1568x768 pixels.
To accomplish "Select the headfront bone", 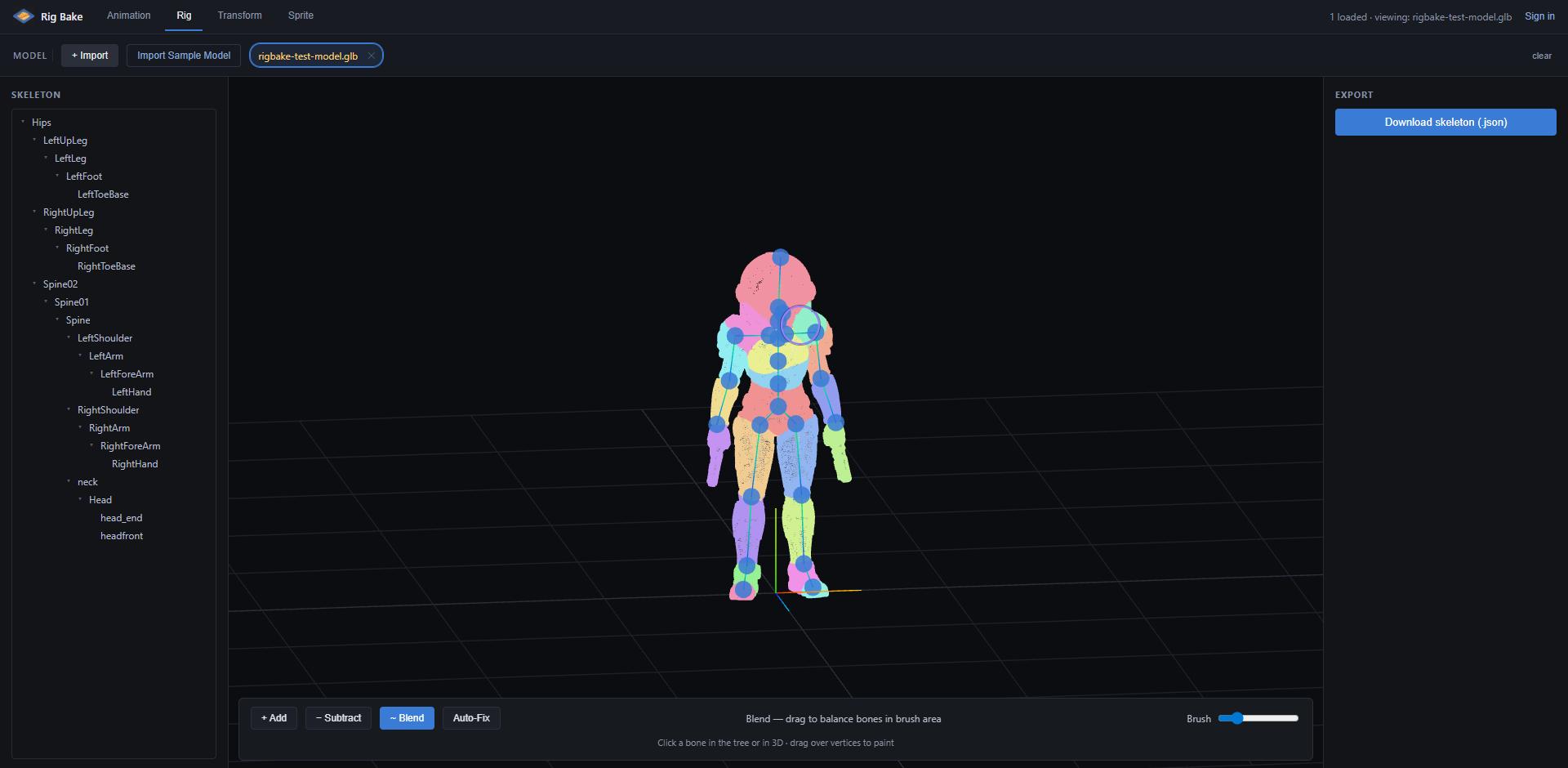I will coord(122,536).
